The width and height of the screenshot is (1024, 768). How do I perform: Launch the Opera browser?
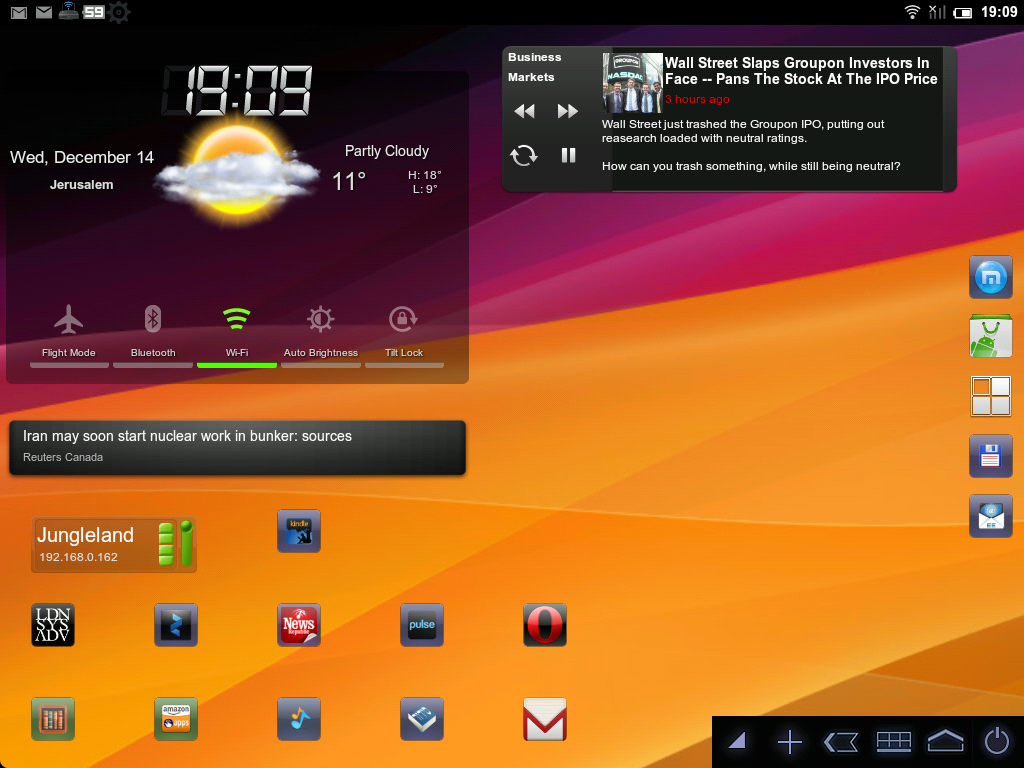click(x=545, y=625)
